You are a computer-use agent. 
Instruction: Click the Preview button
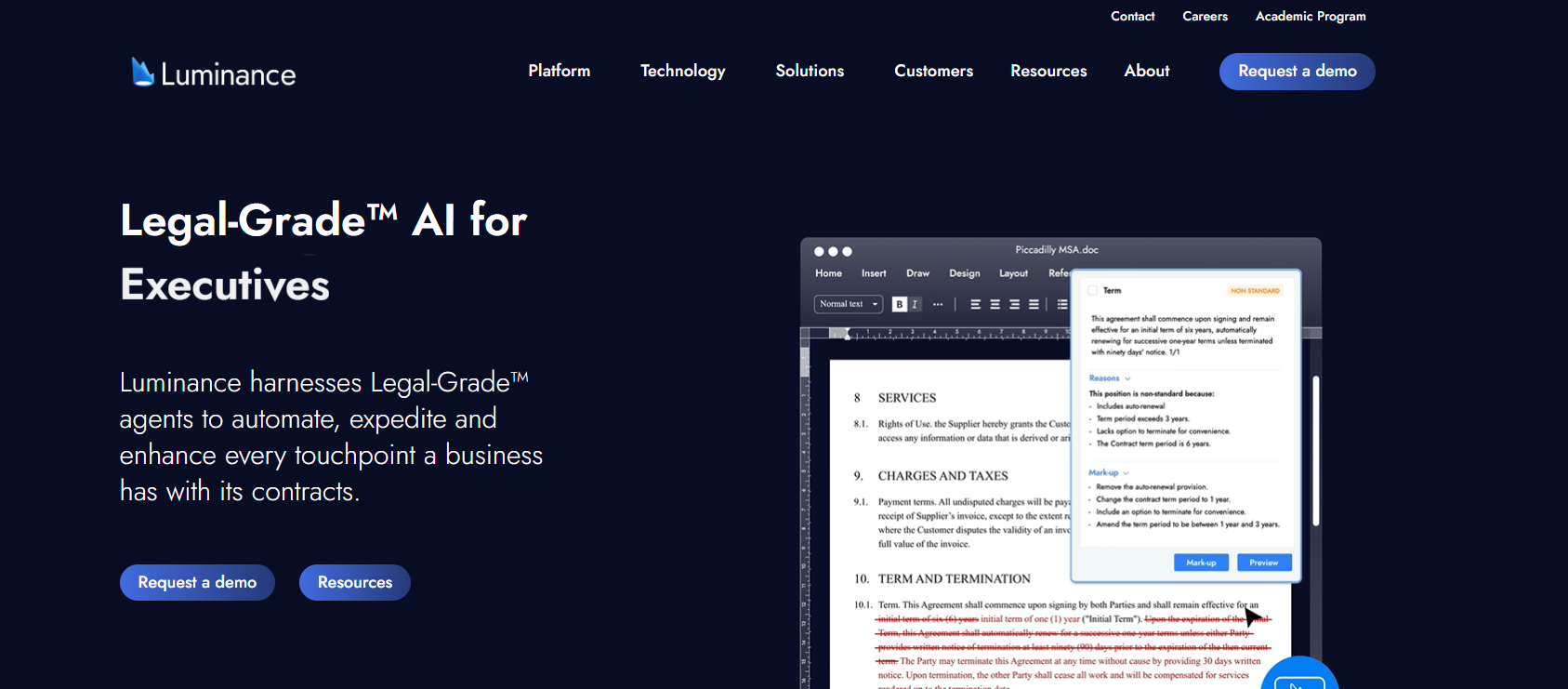pyautogui.click(x=1264, y=563)
